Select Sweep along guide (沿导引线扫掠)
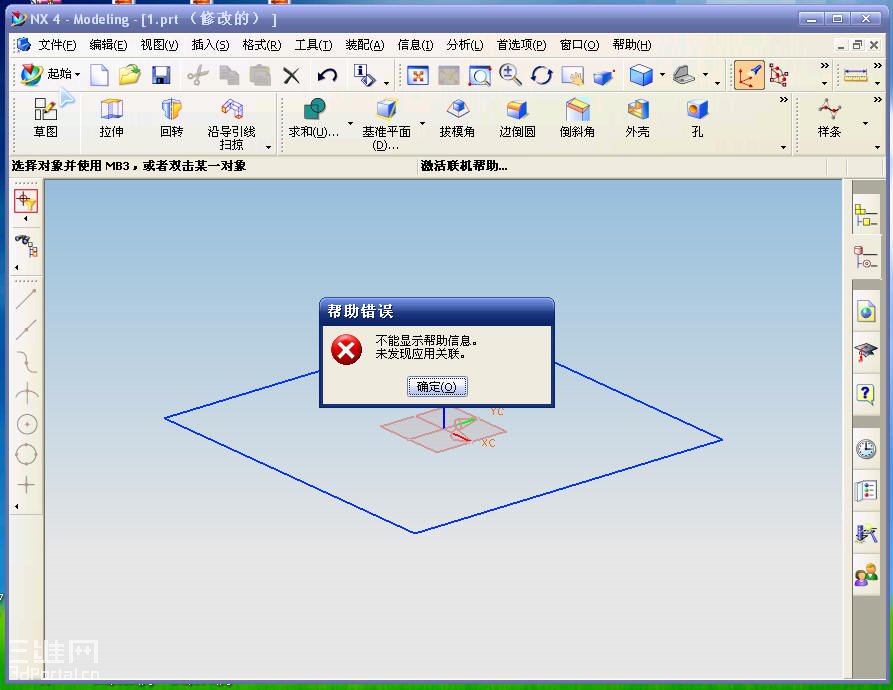Screen dimensions: 893x690 [231, 124]
